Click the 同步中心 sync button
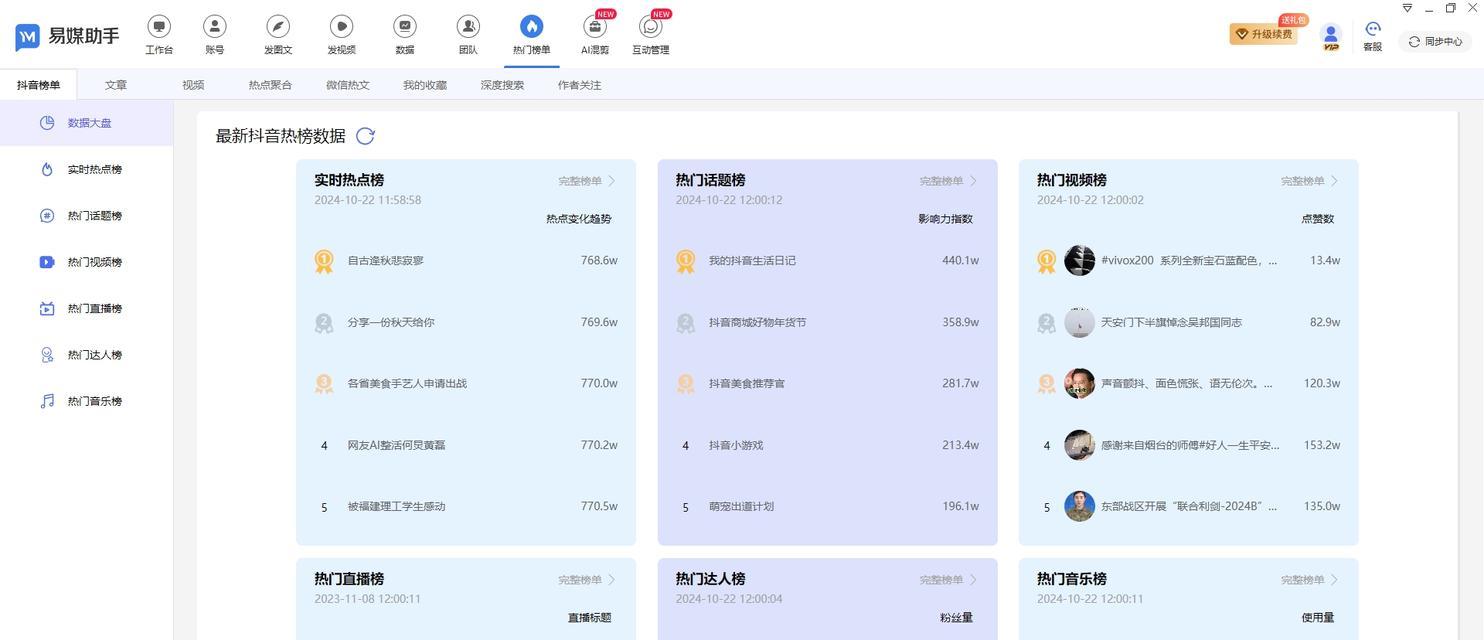The height and width of the screenshot is (640, 1484). (x=1435, y=41)
